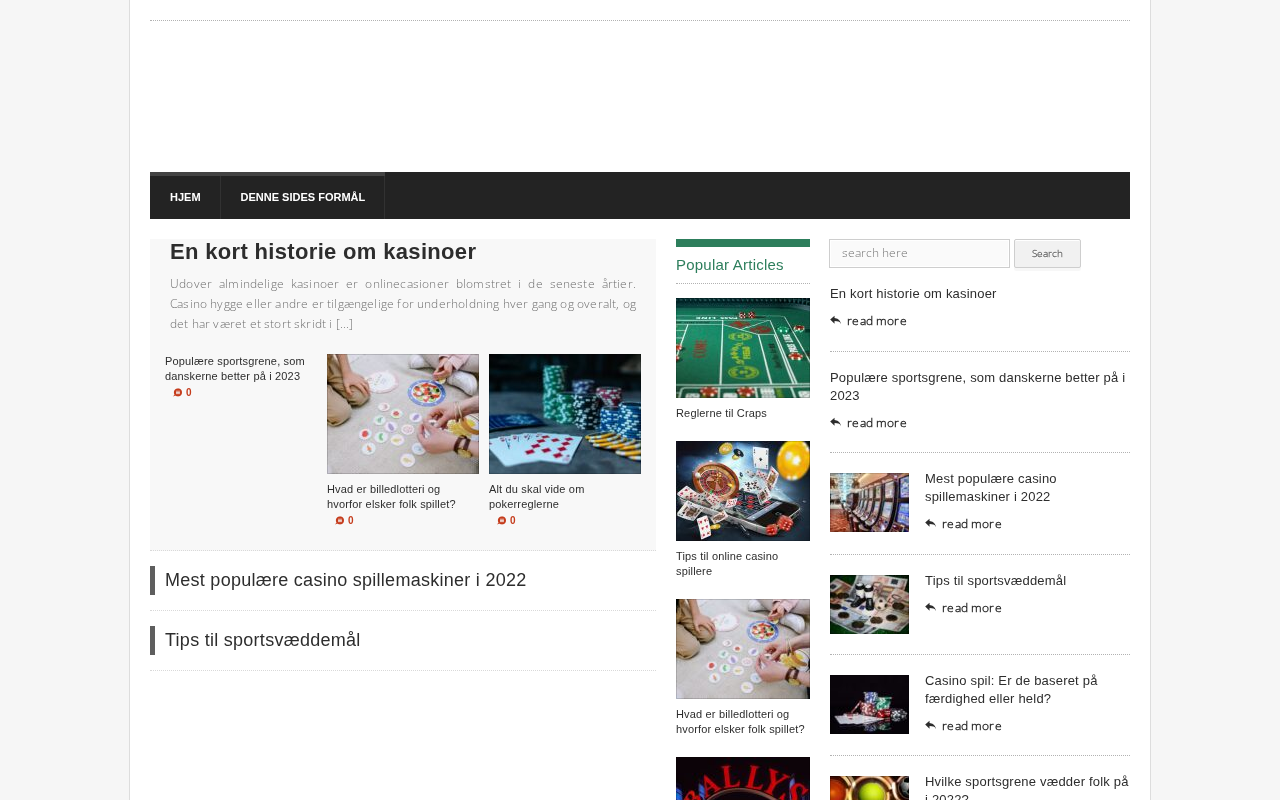
Task: Click read more under 'Casino spil' sidebar item
Action: click(972, 726)
